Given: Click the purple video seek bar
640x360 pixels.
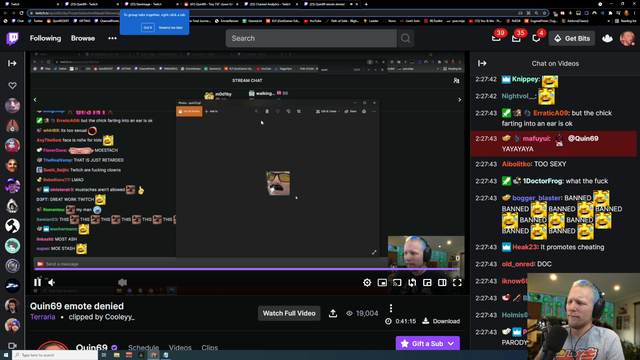Looking at the screenshot, I should pyautogui.click(x=247, y=269).
